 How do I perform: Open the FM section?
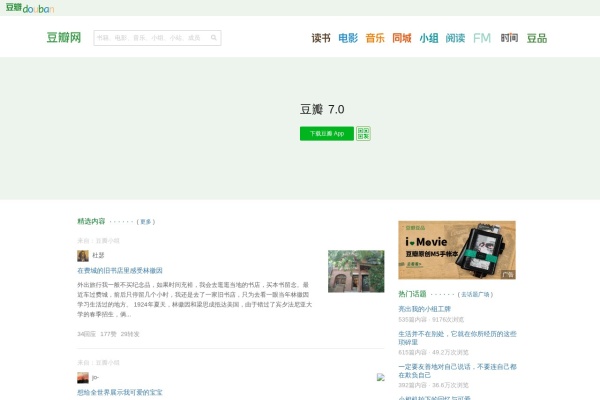tap(482, 38)
